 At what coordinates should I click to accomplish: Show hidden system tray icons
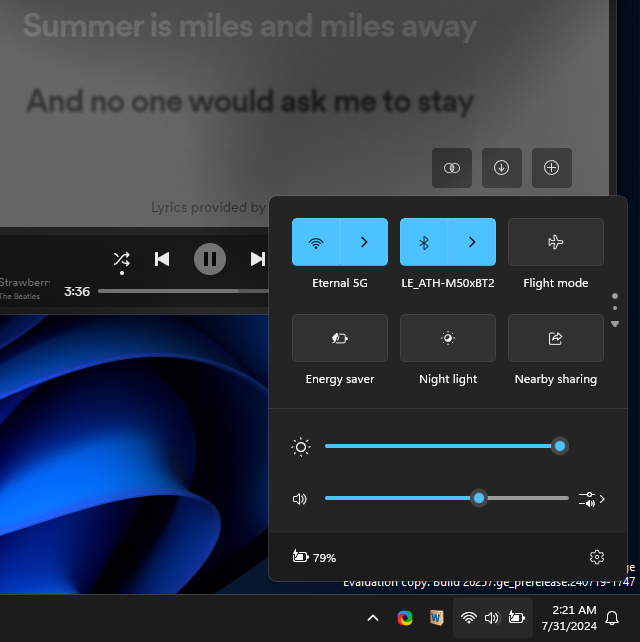click(x=373, y=618)
